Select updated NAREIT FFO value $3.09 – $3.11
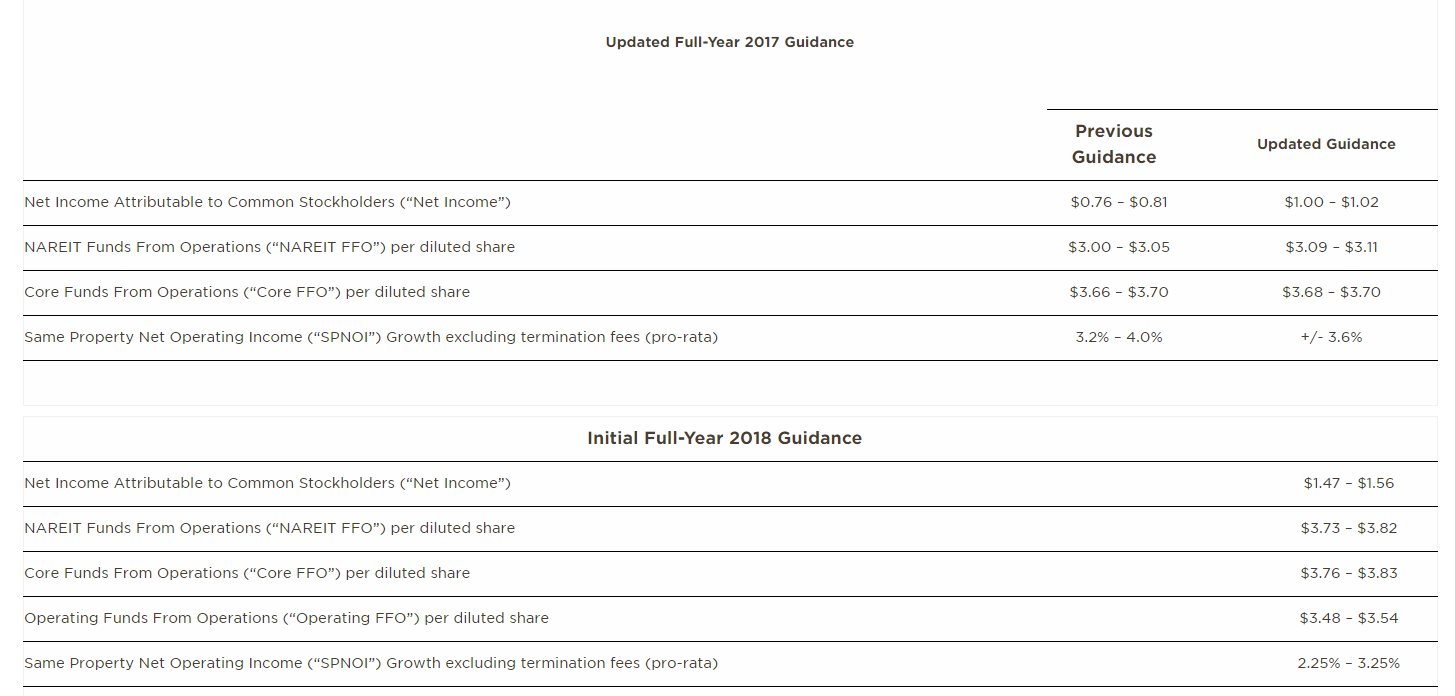Image resolution: width=1455 pixels, height=696 pixels. point(1331,247)
